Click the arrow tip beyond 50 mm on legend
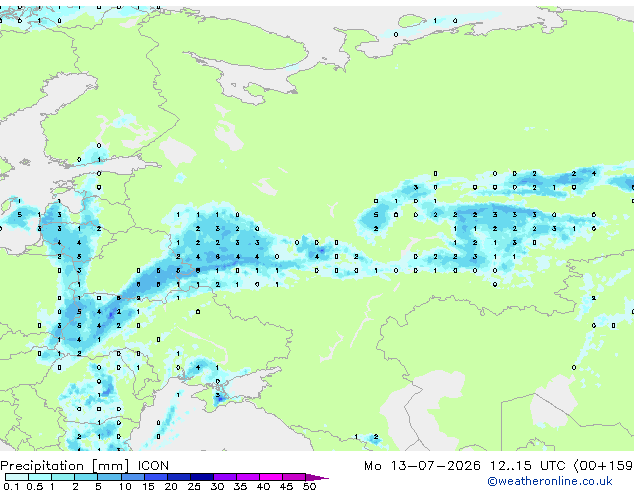The width and height of the screenshot is (634, 490). pos(317,477)
